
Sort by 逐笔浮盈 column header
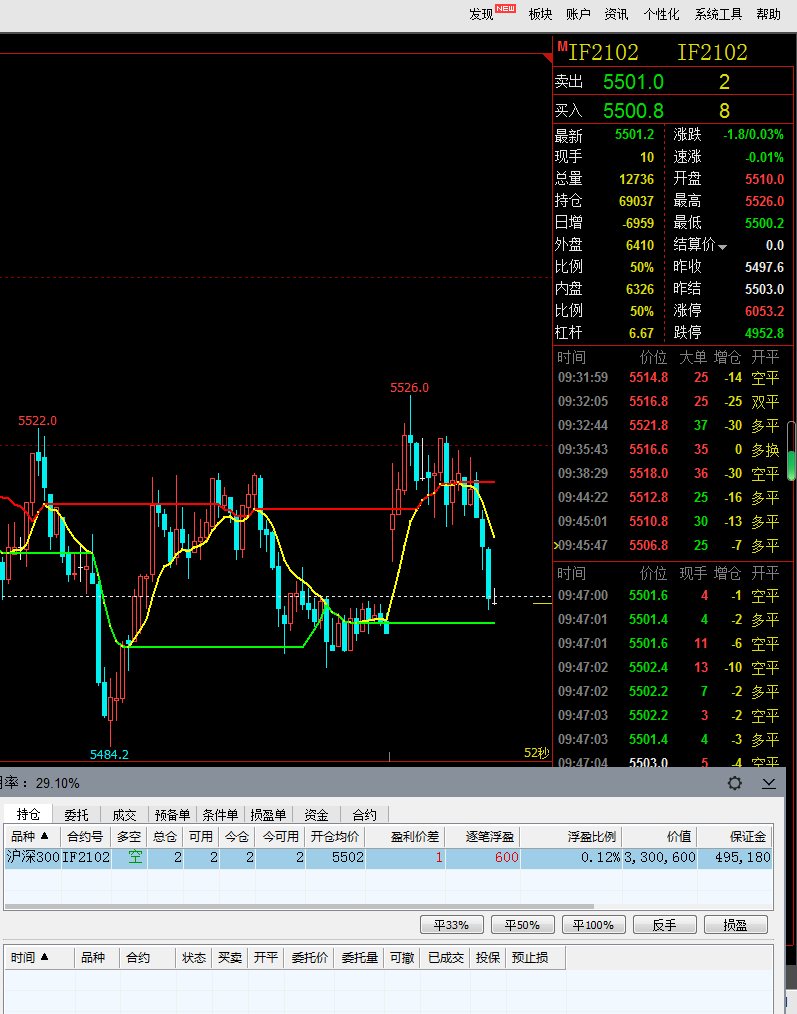click(x=483, y=836)
